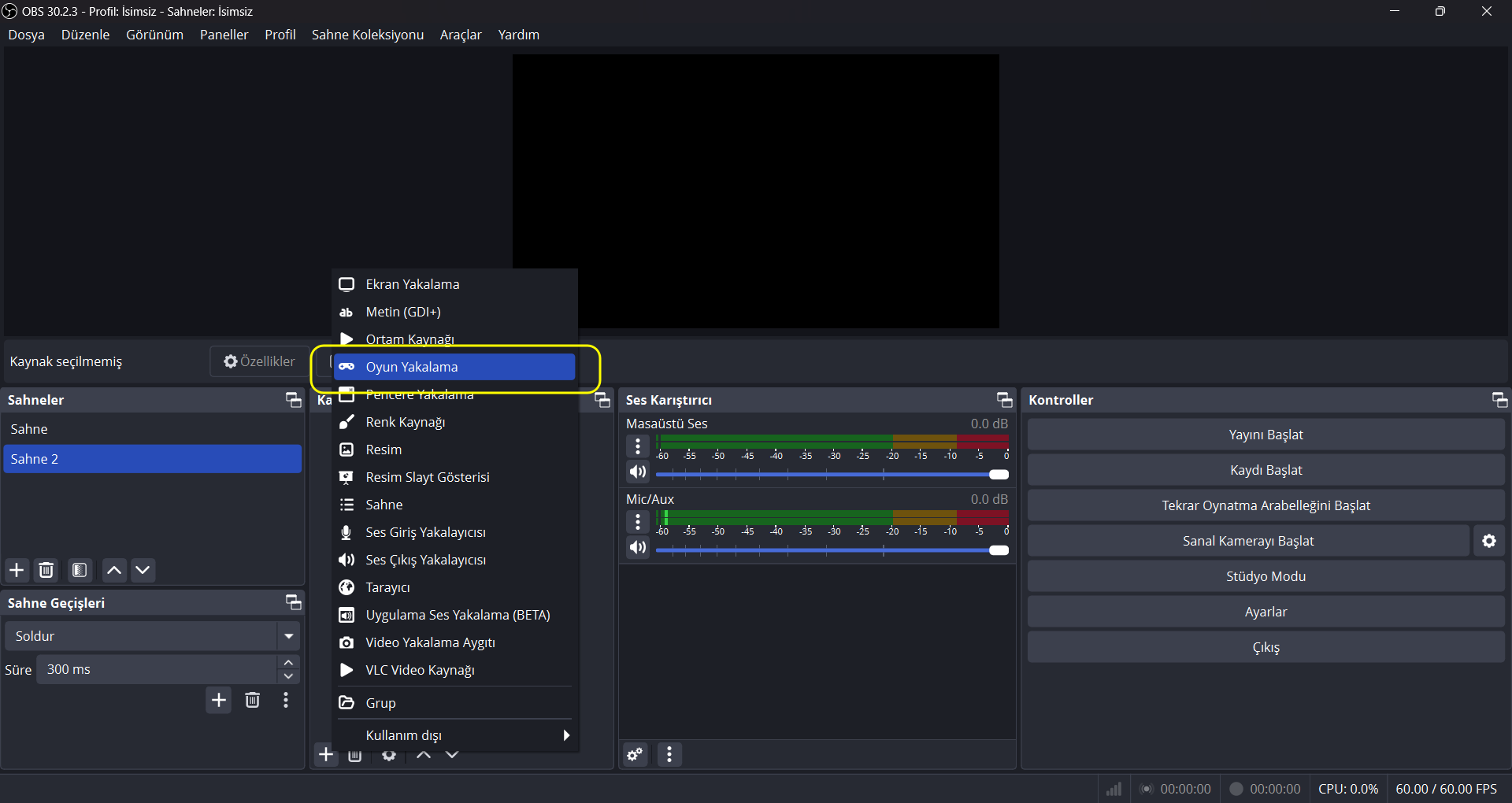This screenshot has height=803, width=1512.
Task: Click network status bars icon in status bar
Action: (x=1114, y=789)
